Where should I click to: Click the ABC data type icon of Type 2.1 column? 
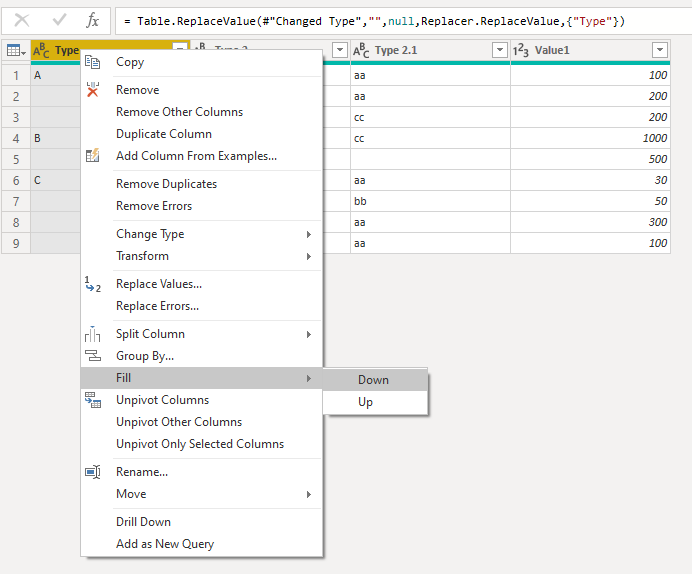[361, 50]
